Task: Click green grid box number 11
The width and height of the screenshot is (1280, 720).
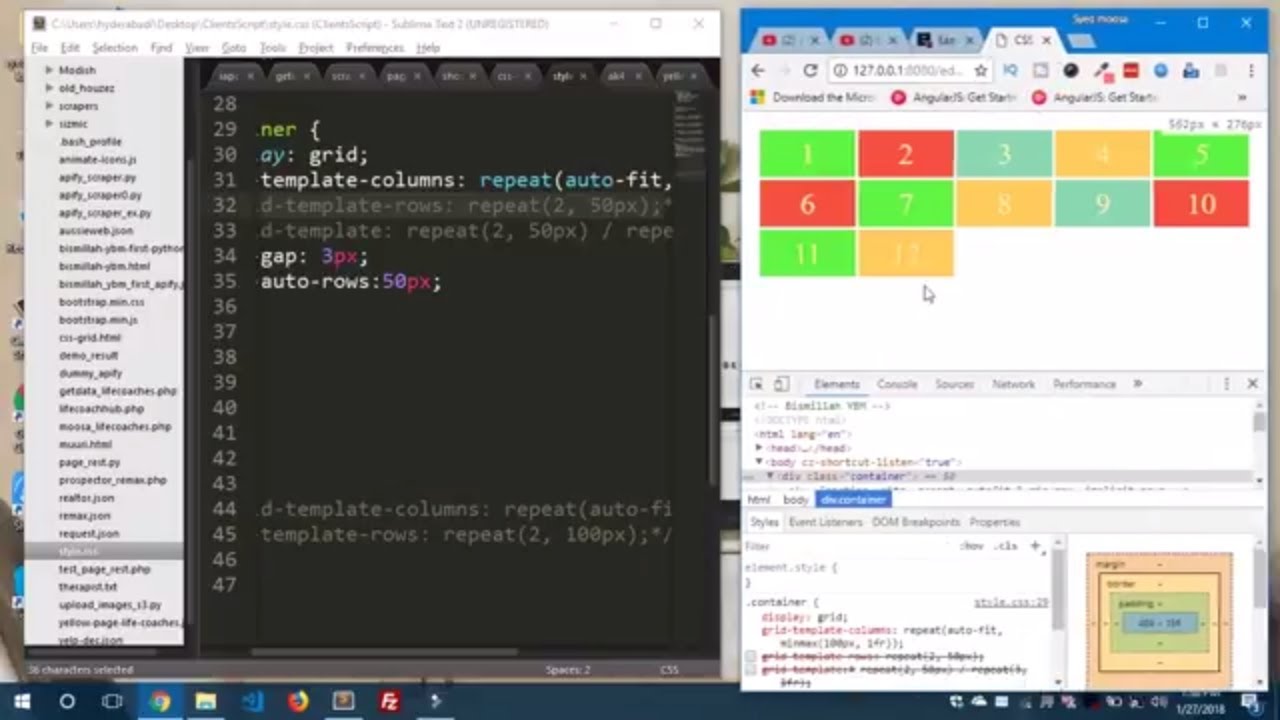Action: coord(807,254)
